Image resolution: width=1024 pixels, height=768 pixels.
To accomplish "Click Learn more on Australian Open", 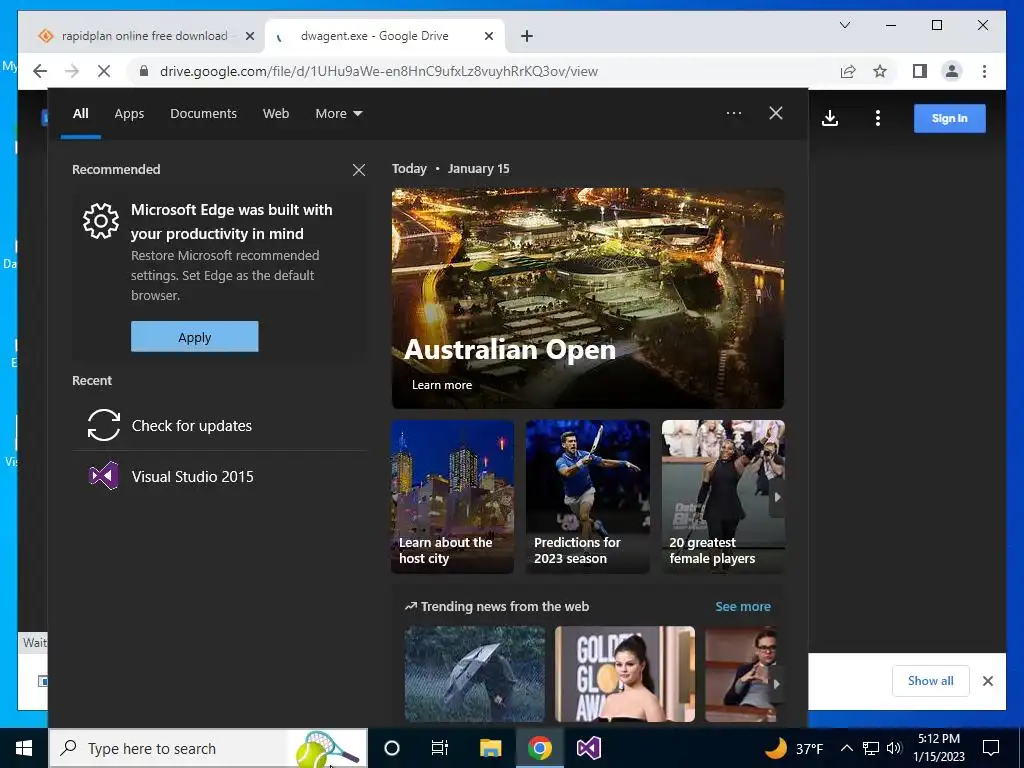I will click(442, 385).
